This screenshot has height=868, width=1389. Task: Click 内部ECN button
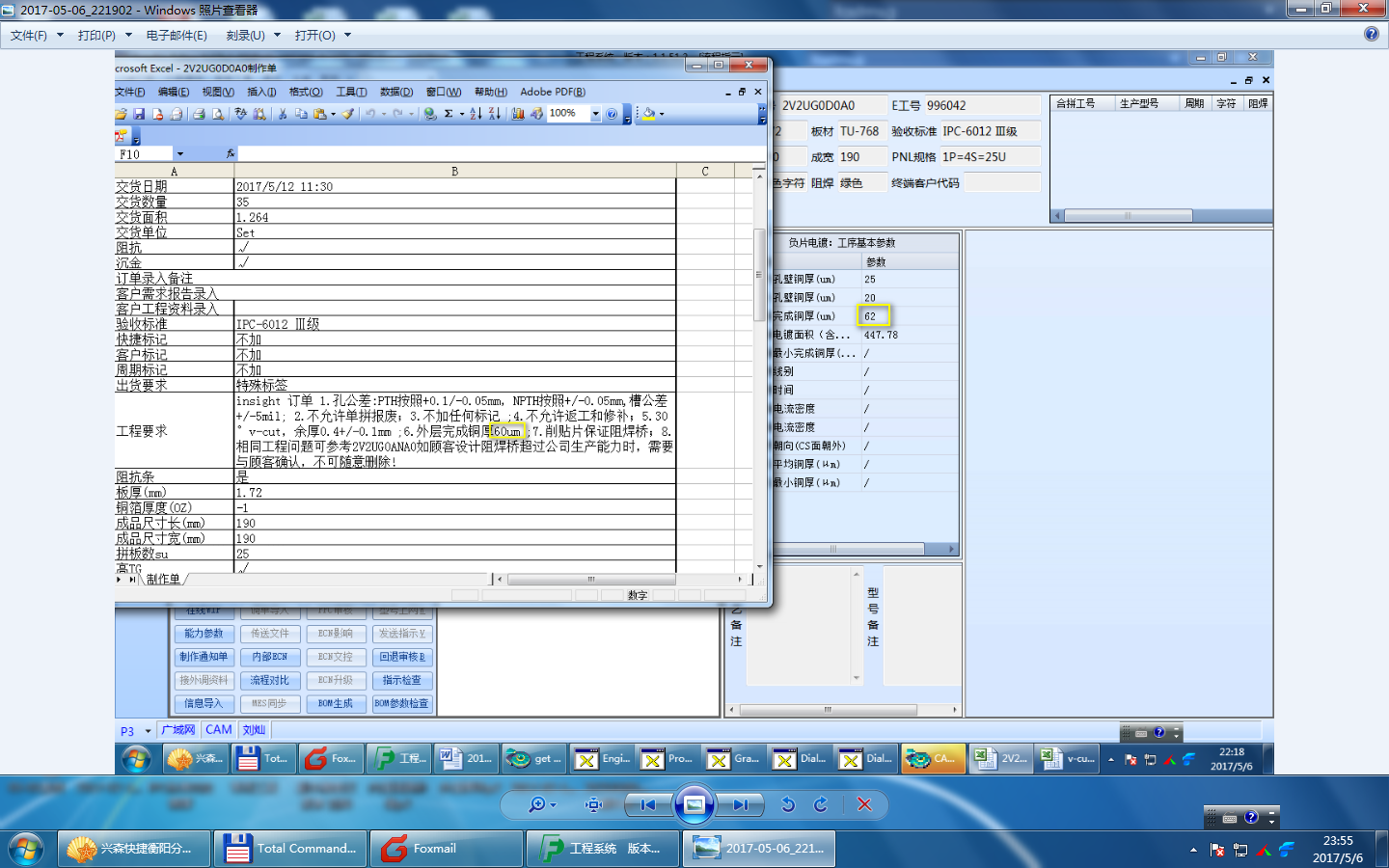point(269,657)
